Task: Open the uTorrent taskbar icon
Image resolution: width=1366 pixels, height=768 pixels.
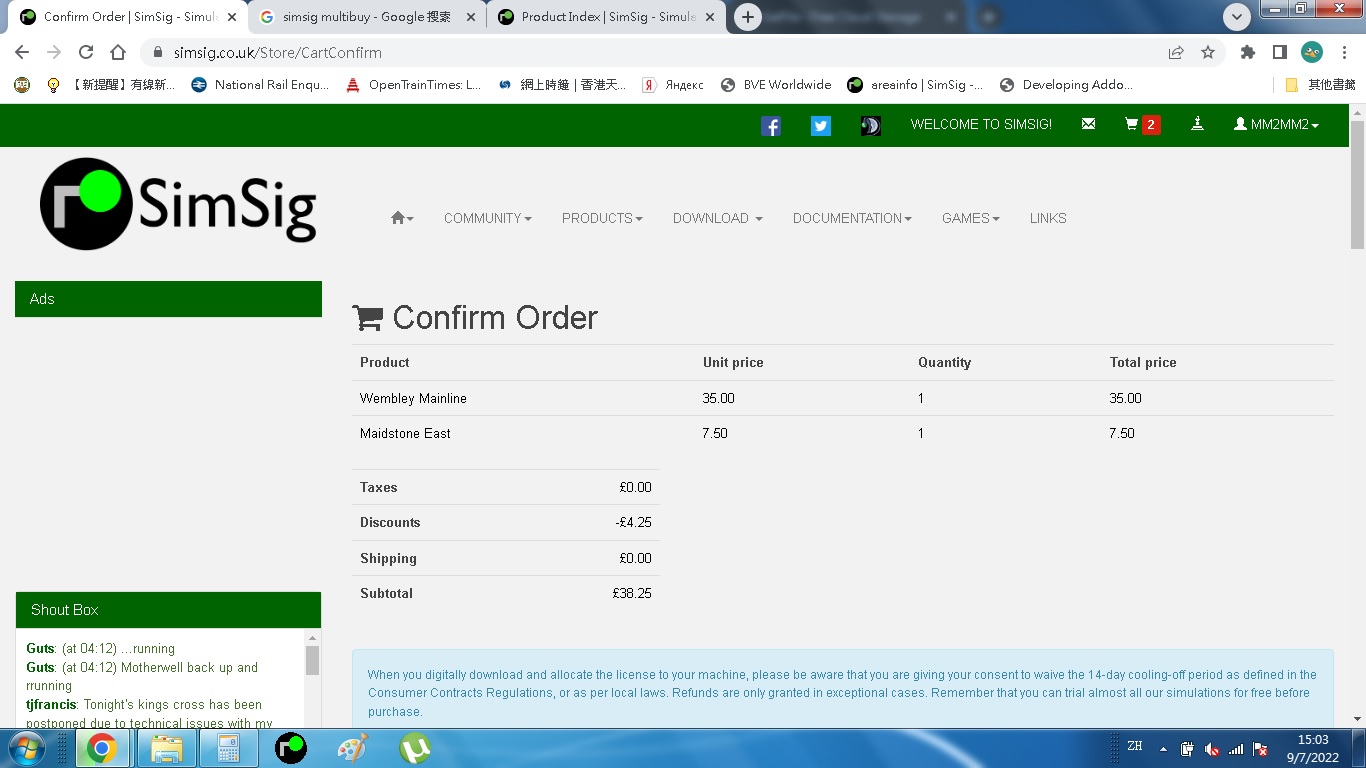Action: pos(415,748)
